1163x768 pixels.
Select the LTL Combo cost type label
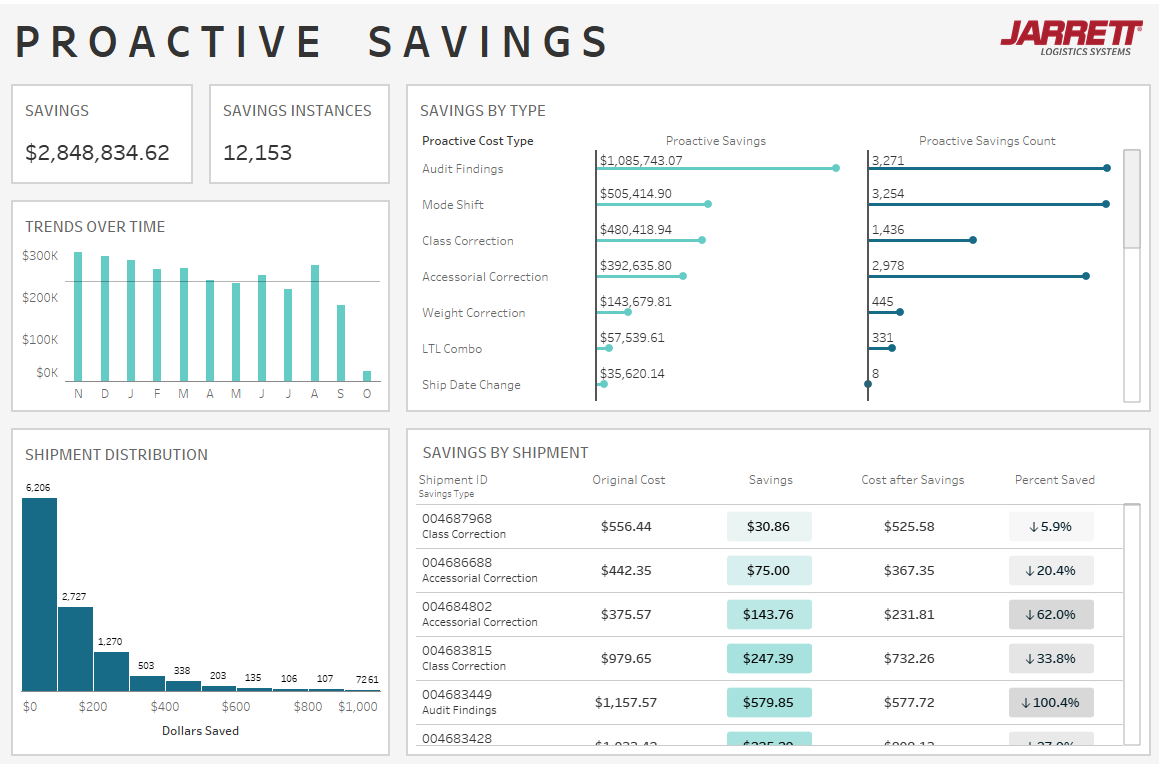[452, 349]
